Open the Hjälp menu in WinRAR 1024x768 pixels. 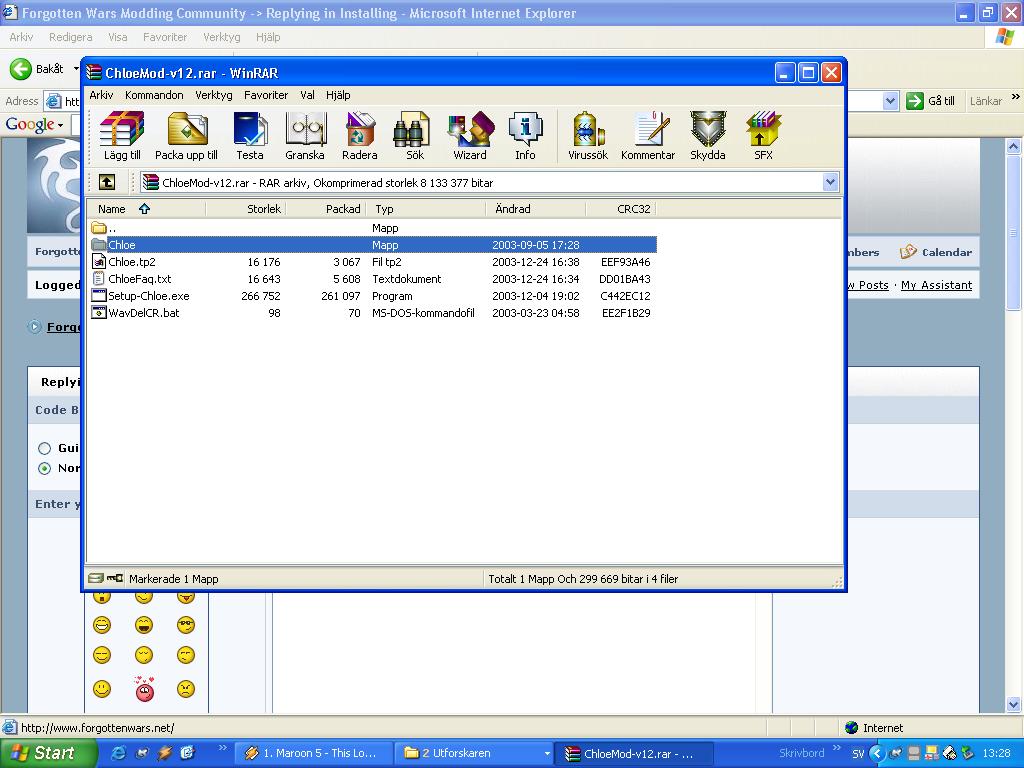[x=338, y=95]
